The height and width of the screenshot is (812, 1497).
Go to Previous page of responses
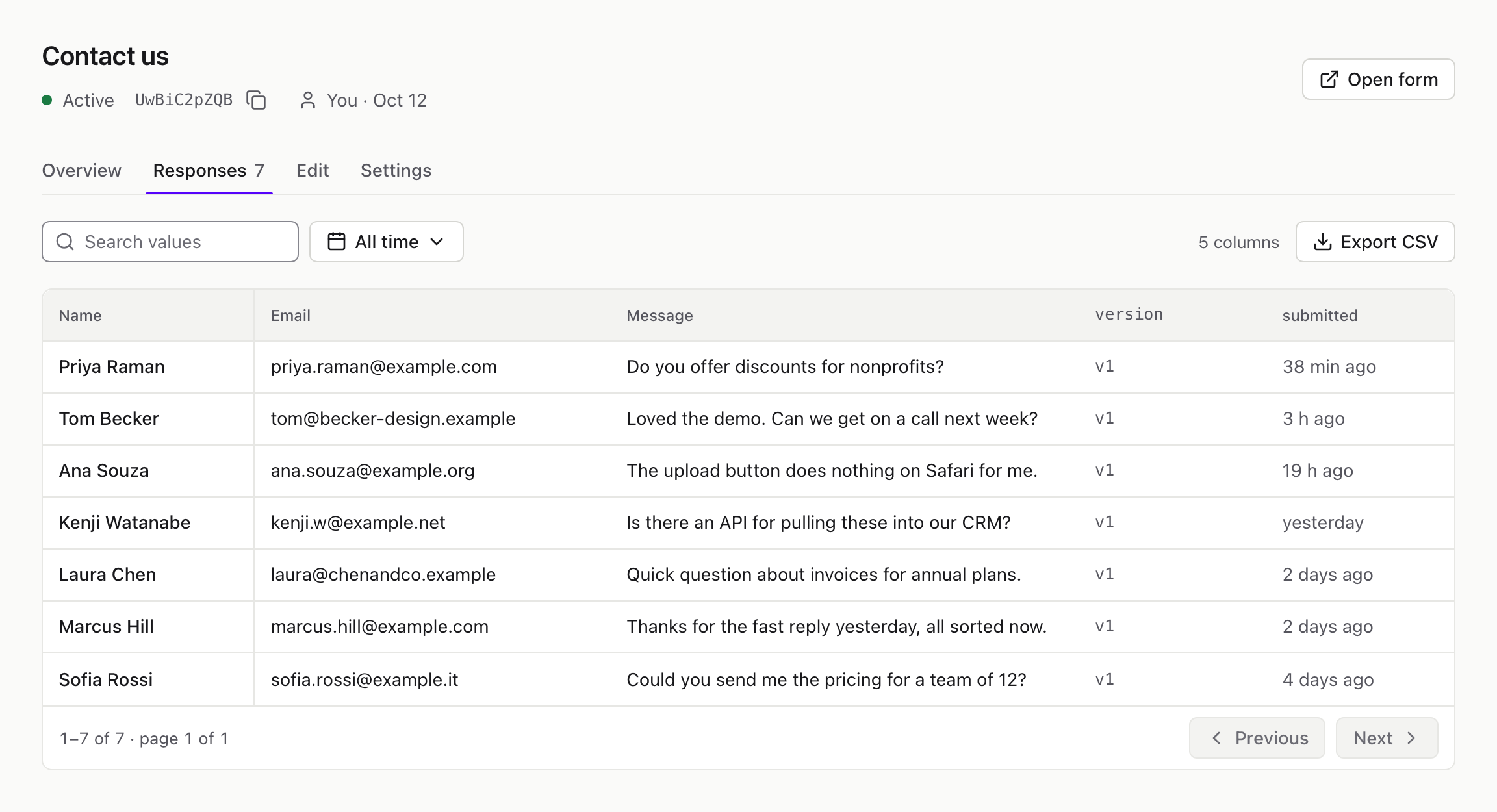click(x=1257, y=738)
